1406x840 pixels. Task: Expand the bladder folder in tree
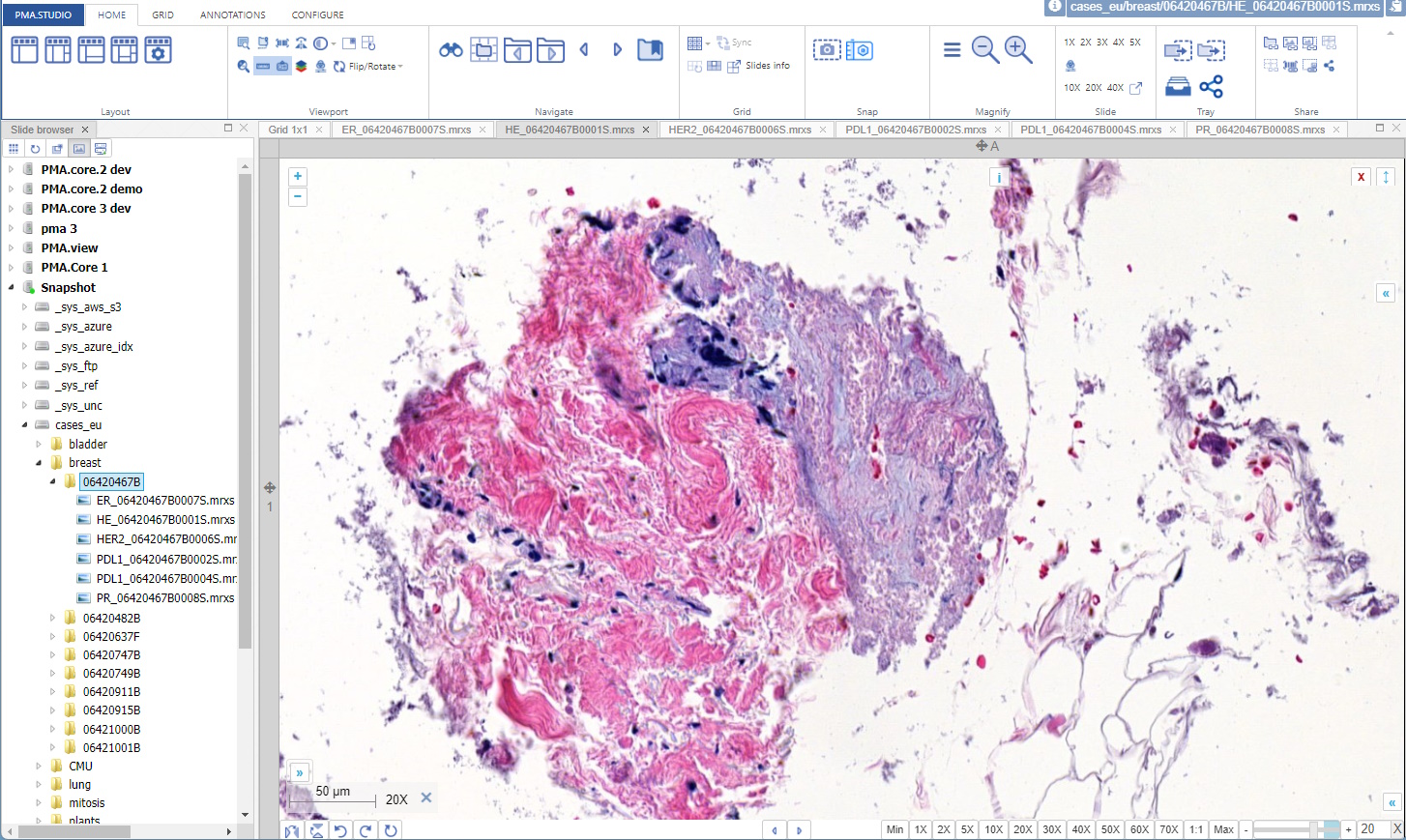39,445
